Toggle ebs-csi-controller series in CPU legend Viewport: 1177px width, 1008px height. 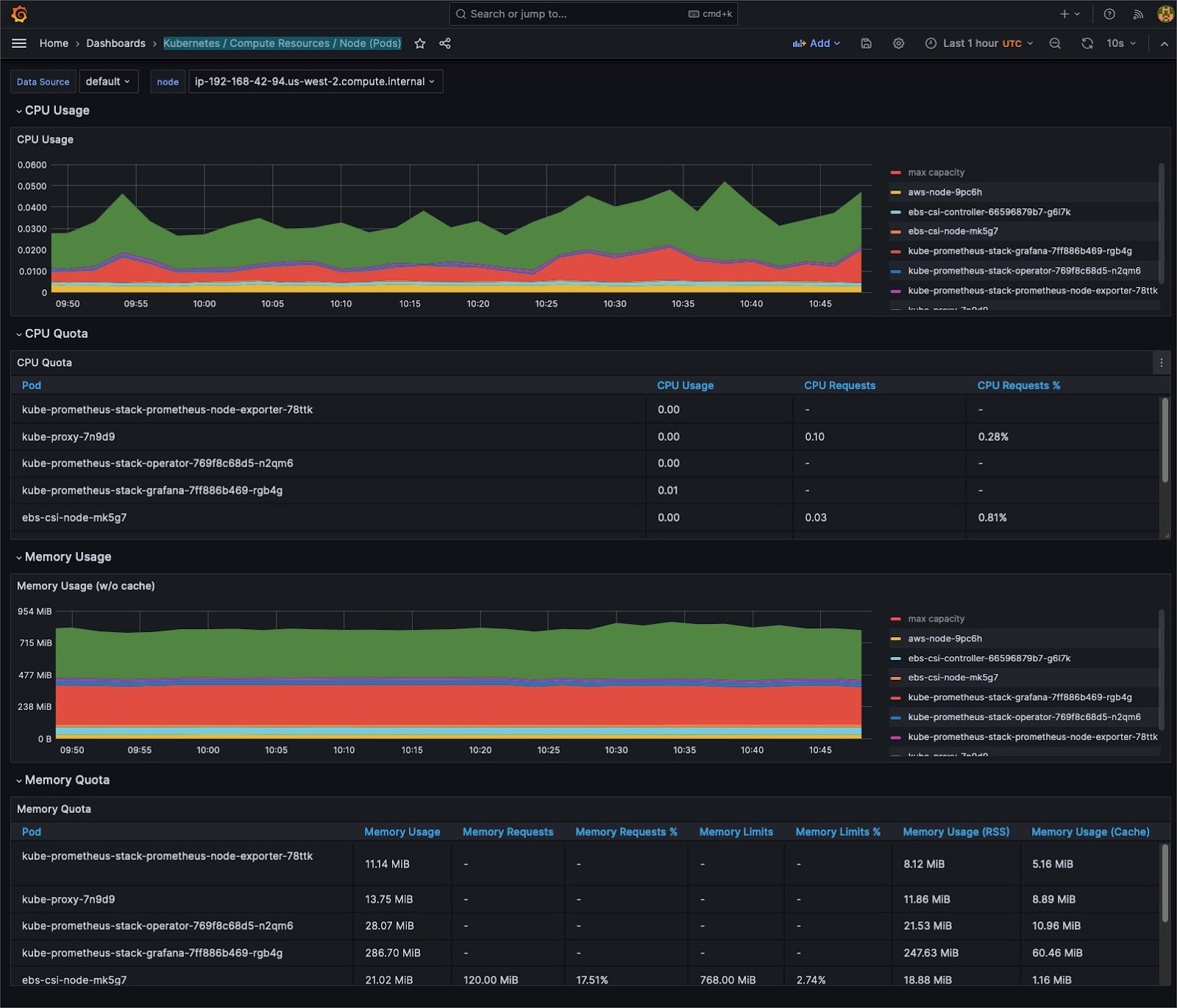989,212
